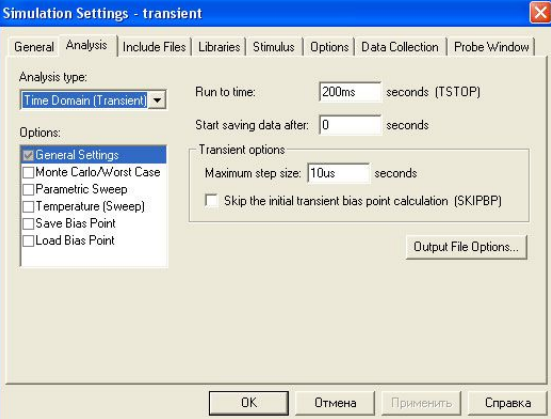Tick the Load Bias Point checkbox
Image resolution: width=551 pixels, height=419 pixels.
tap(28, 241)
